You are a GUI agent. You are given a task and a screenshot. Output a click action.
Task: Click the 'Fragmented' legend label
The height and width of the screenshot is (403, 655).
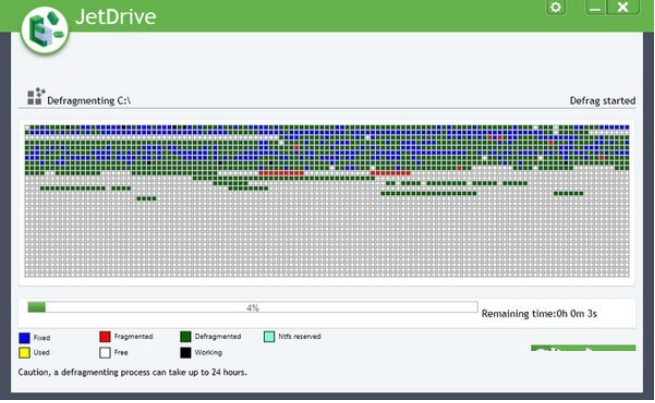click(133, 337)
